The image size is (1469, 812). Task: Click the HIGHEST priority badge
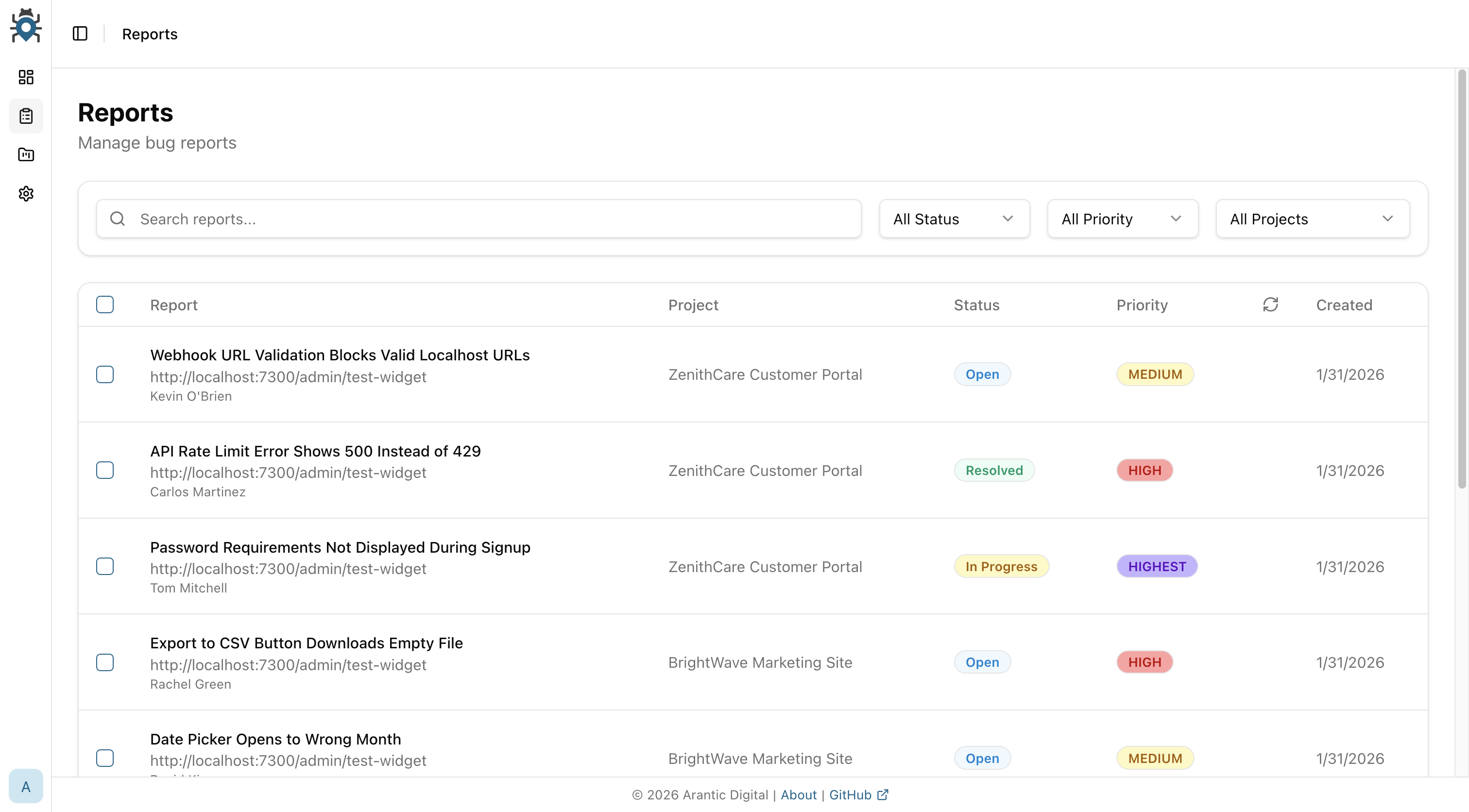pos(1157,566)
